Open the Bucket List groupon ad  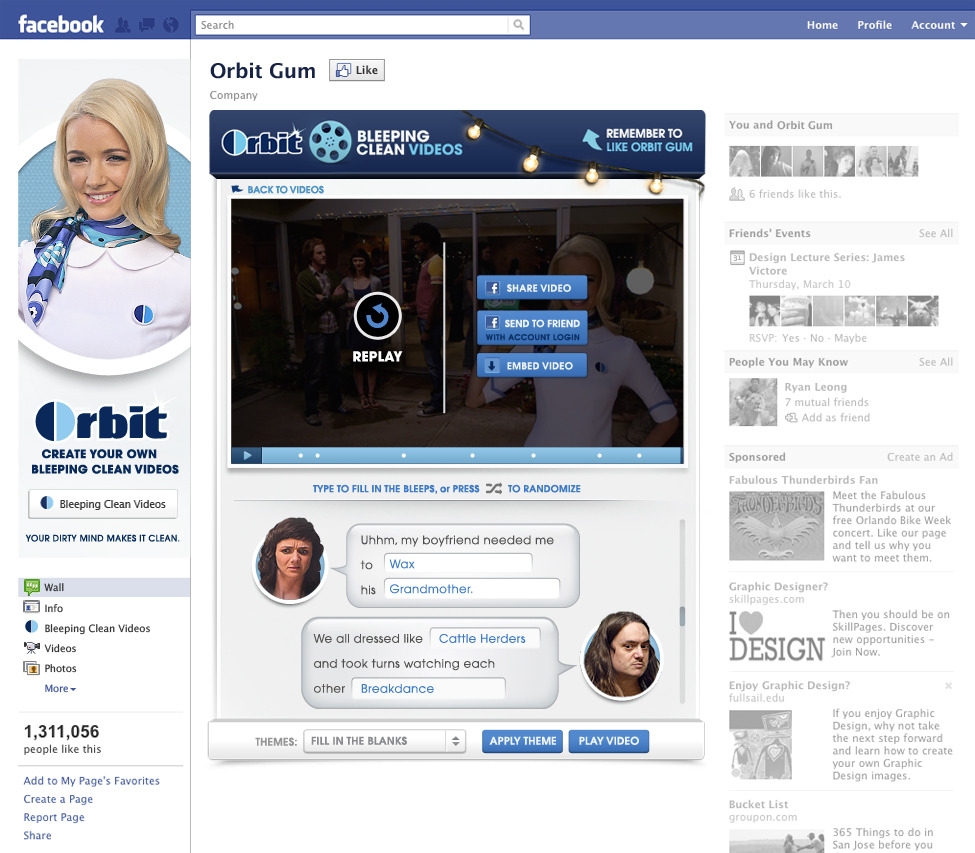click(x=758, y=804)
